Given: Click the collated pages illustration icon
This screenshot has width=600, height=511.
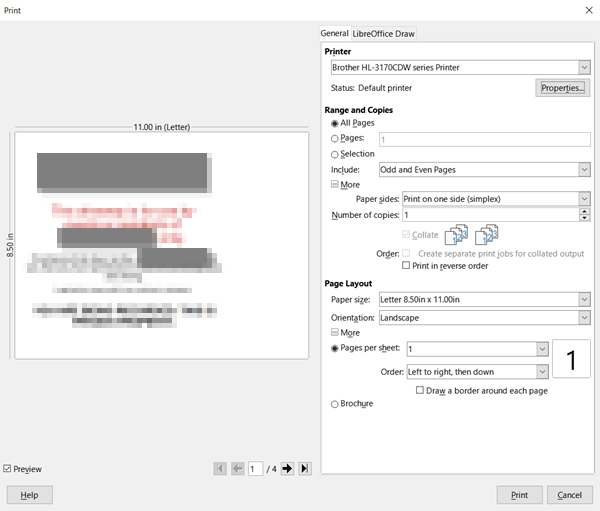Looking at the screenshot, I should click(456, 235).
